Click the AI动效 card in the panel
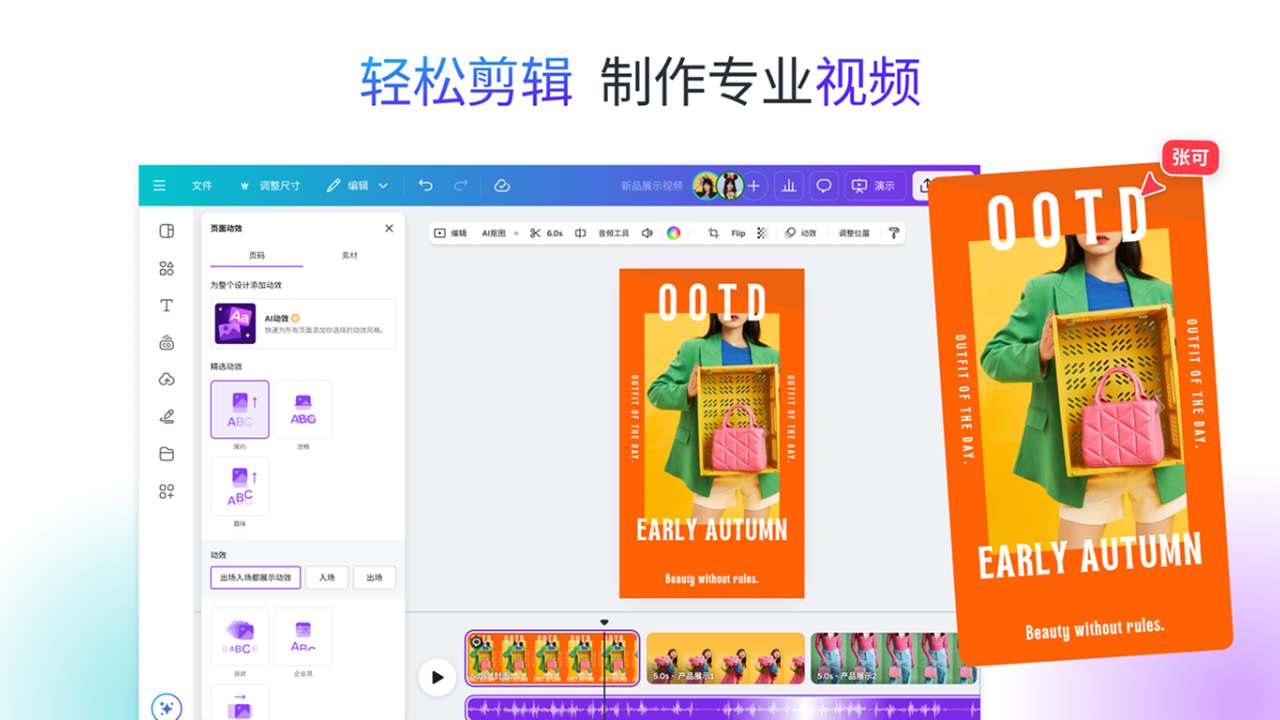This screenshot has width=1280, height=720. click(x=303, y=323)
